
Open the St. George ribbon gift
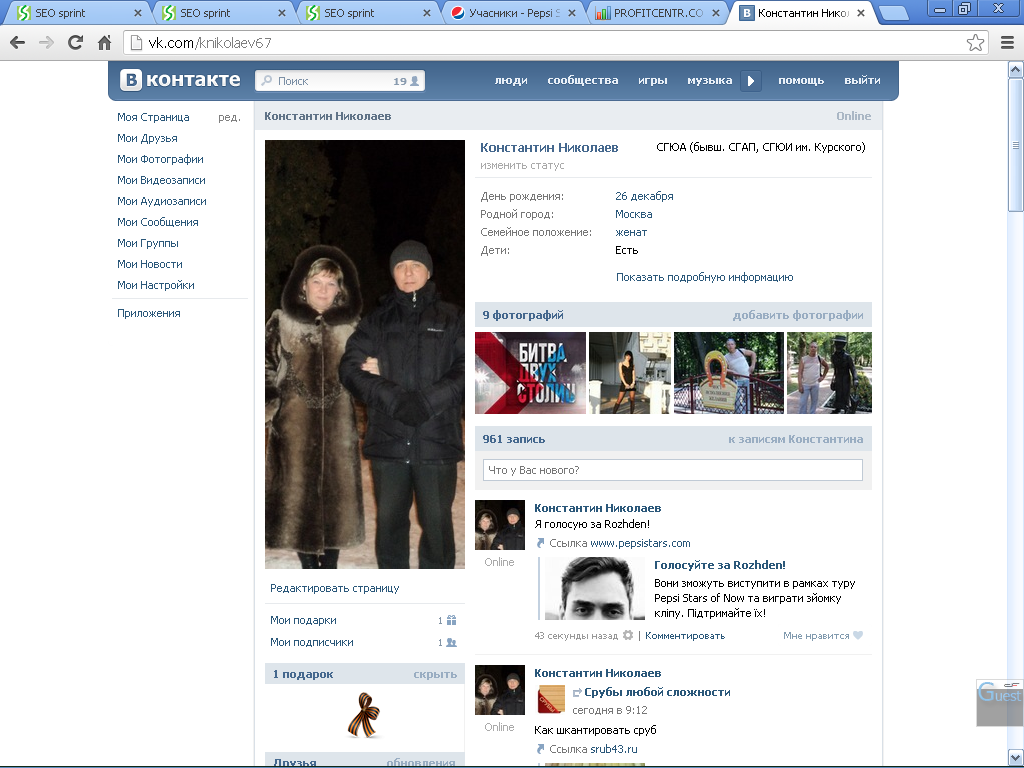coord(364,715)
